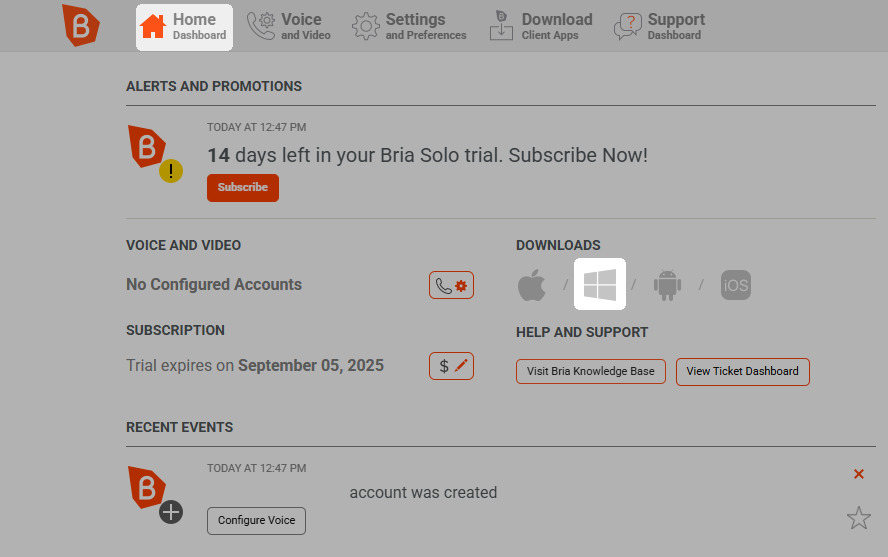Click '14 days left in your Bria Solo trial' text
Screen dimensions: 888x557
click(x=355, y=155)
